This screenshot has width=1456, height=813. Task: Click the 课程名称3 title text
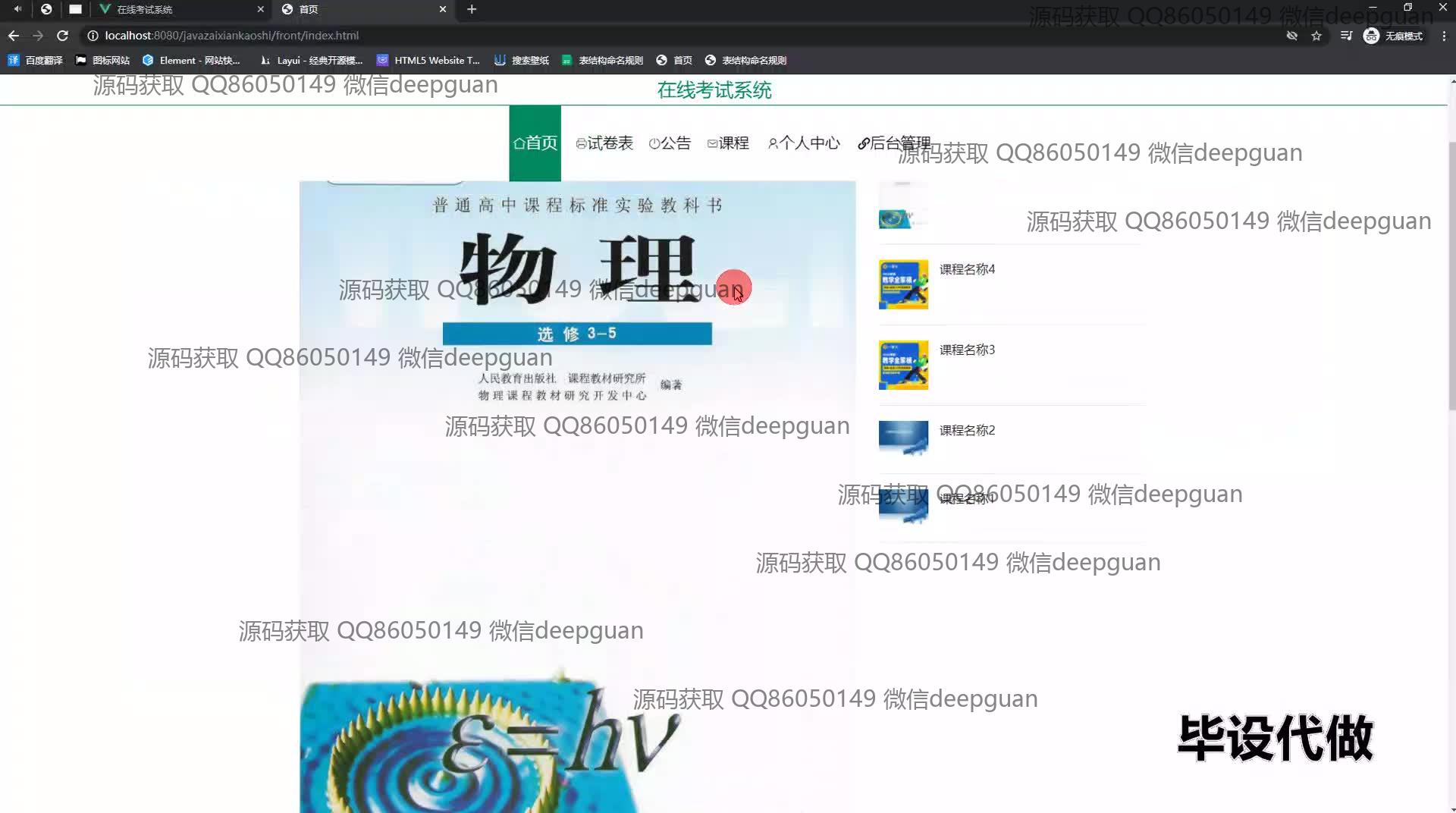pos(967,350)
